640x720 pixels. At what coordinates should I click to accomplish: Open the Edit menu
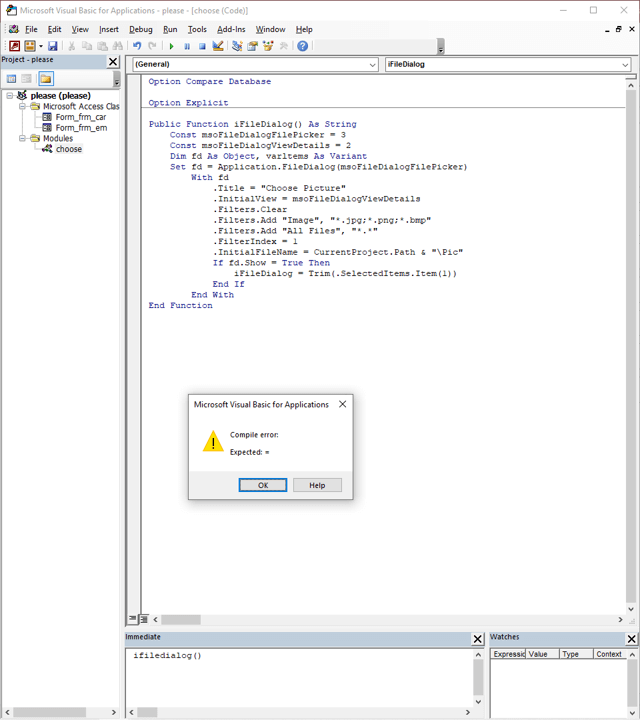(x=55, y=29)
